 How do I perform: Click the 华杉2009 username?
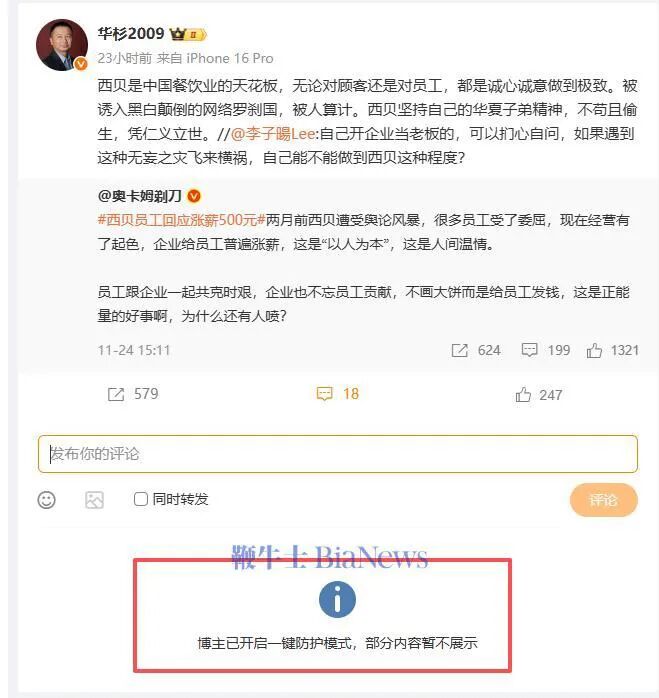pyautogui.click(x=131, y=33)
